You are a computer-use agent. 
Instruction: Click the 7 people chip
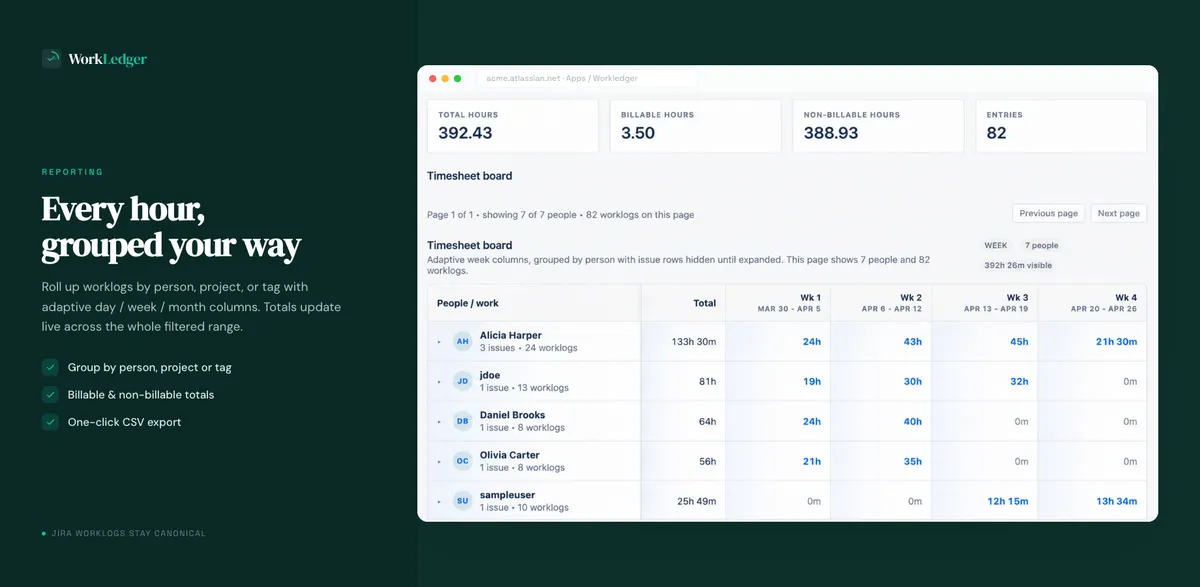(x=1041, y=245)
